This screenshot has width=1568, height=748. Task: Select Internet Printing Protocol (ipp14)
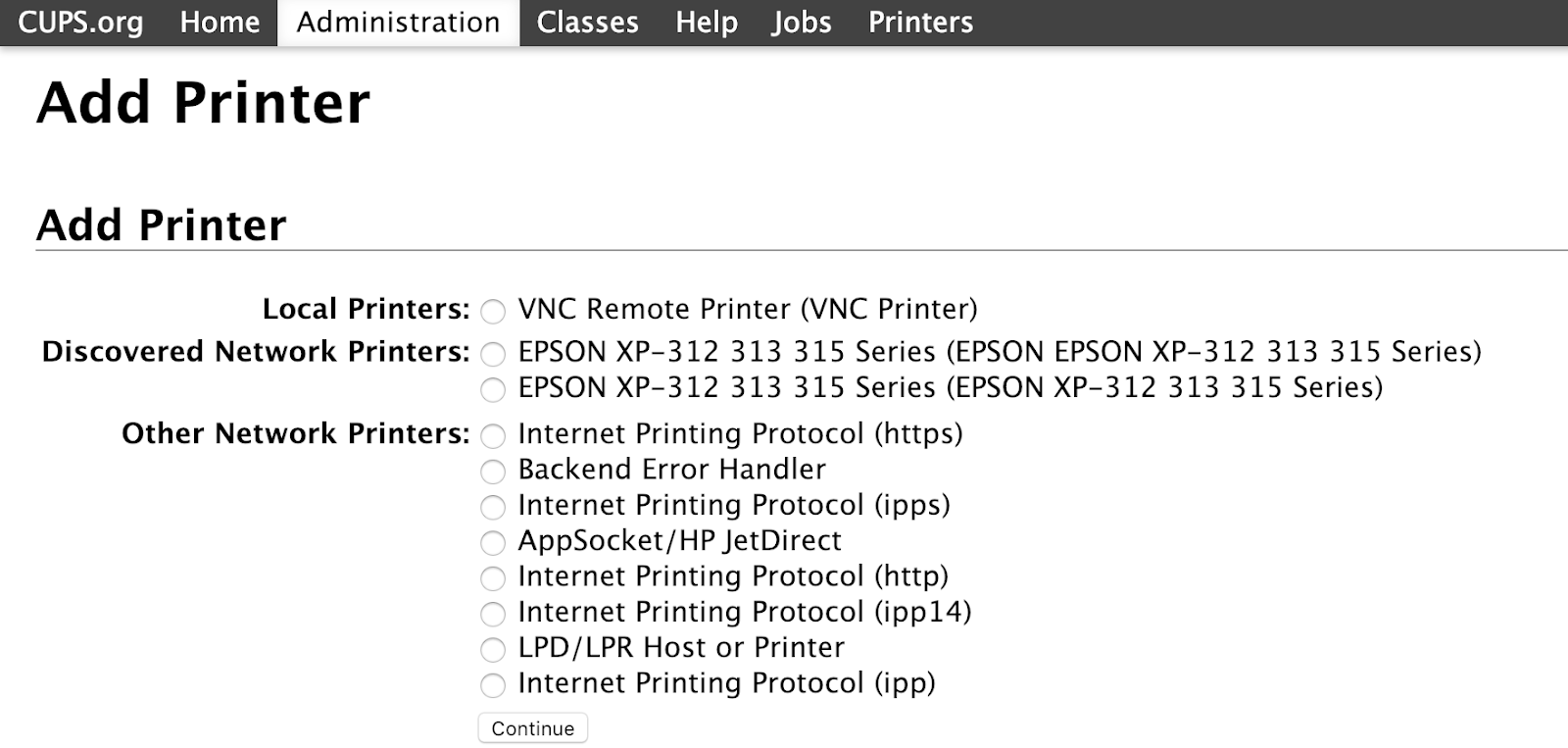click(493, 615)
